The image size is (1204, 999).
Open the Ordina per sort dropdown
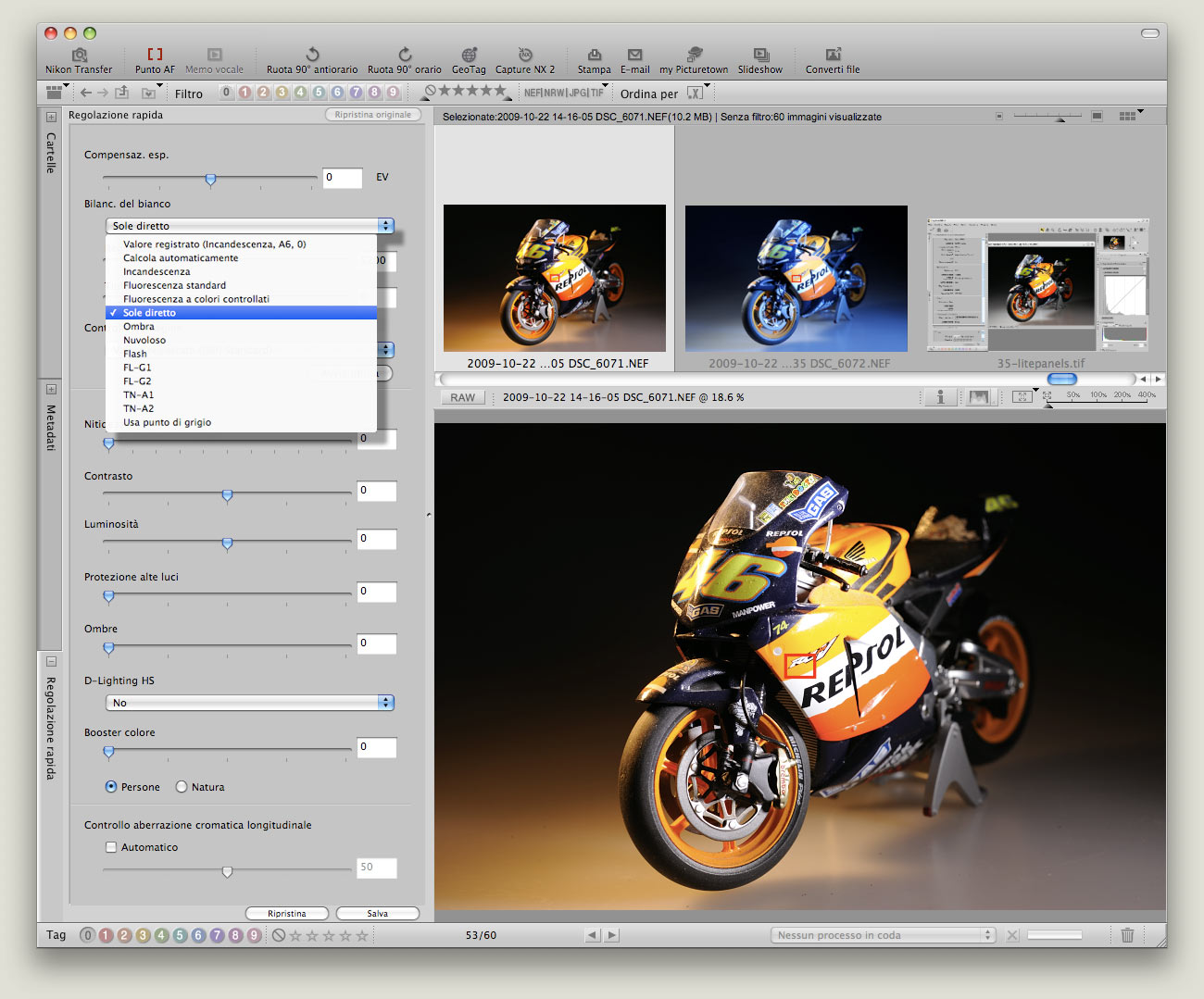click(696, 93)
